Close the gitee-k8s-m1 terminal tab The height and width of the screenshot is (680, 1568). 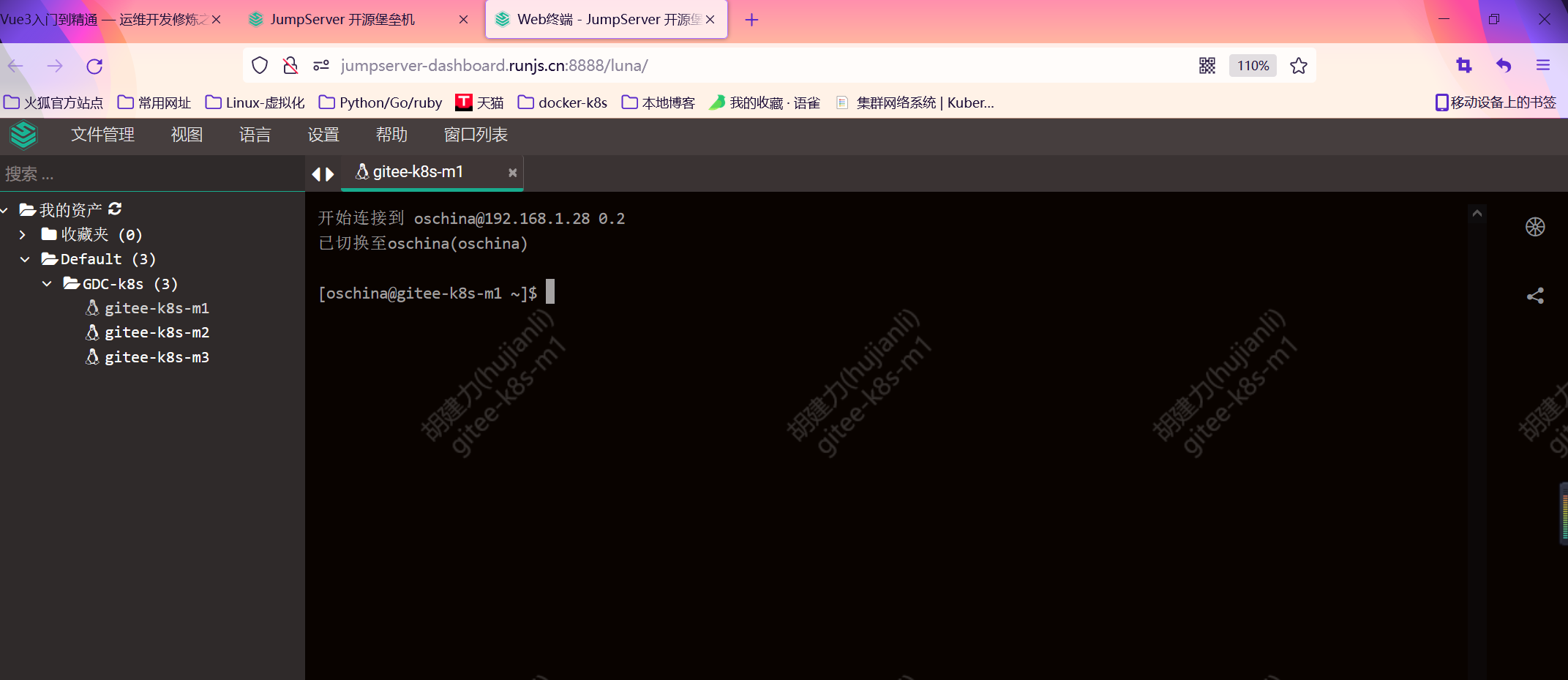pyautogui.click(x=513, y=173)
